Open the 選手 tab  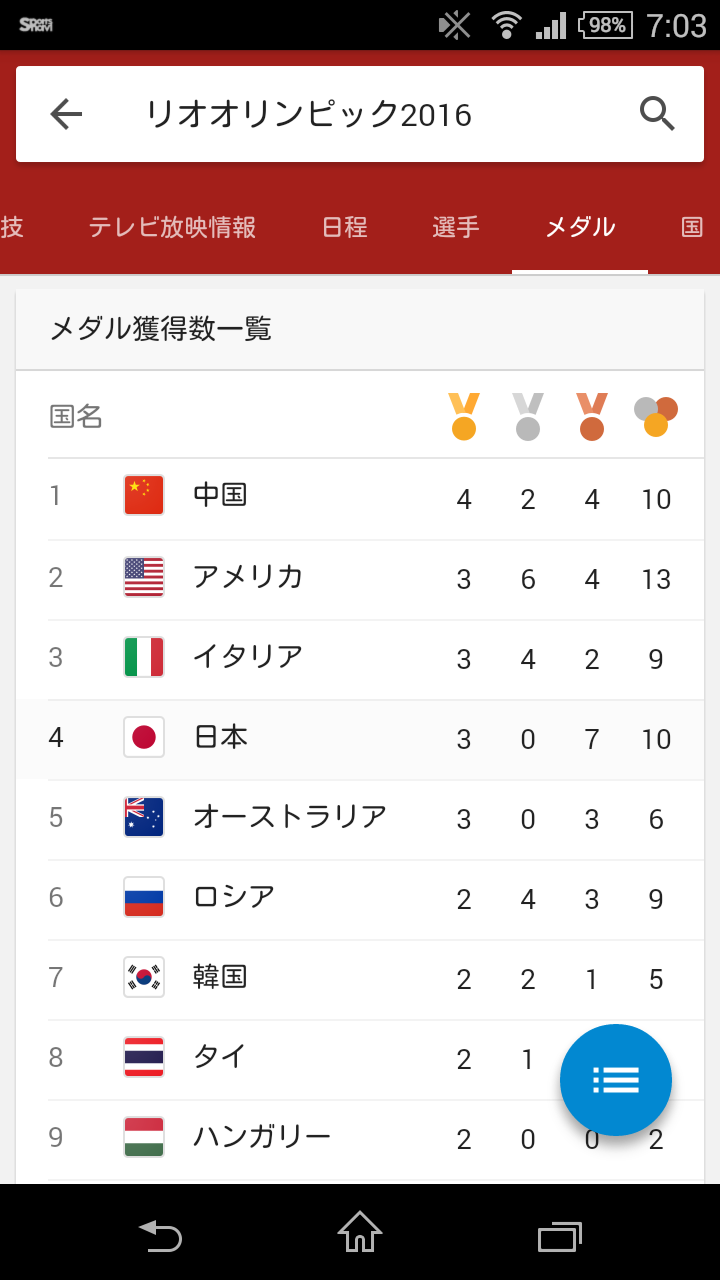coord(456,227)
